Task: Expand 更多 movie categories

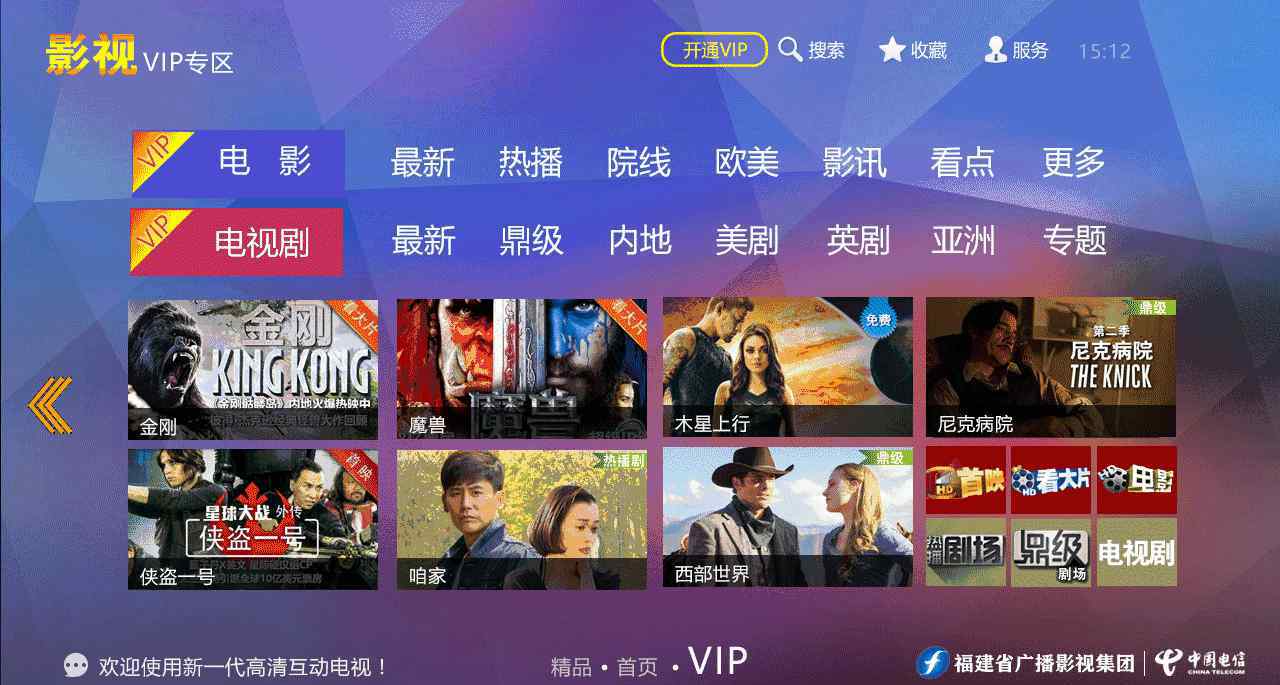Action: pyautogui.click(x=1074, y=162)
